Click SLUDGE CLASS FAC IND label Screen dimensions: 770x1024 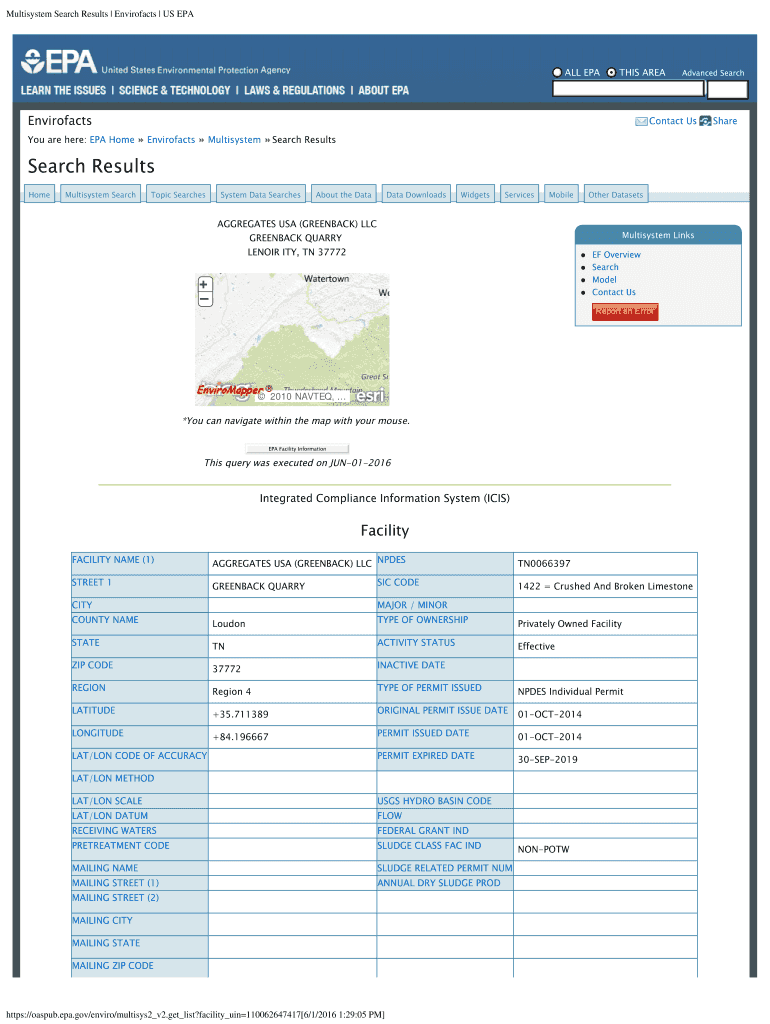[429, 846]
